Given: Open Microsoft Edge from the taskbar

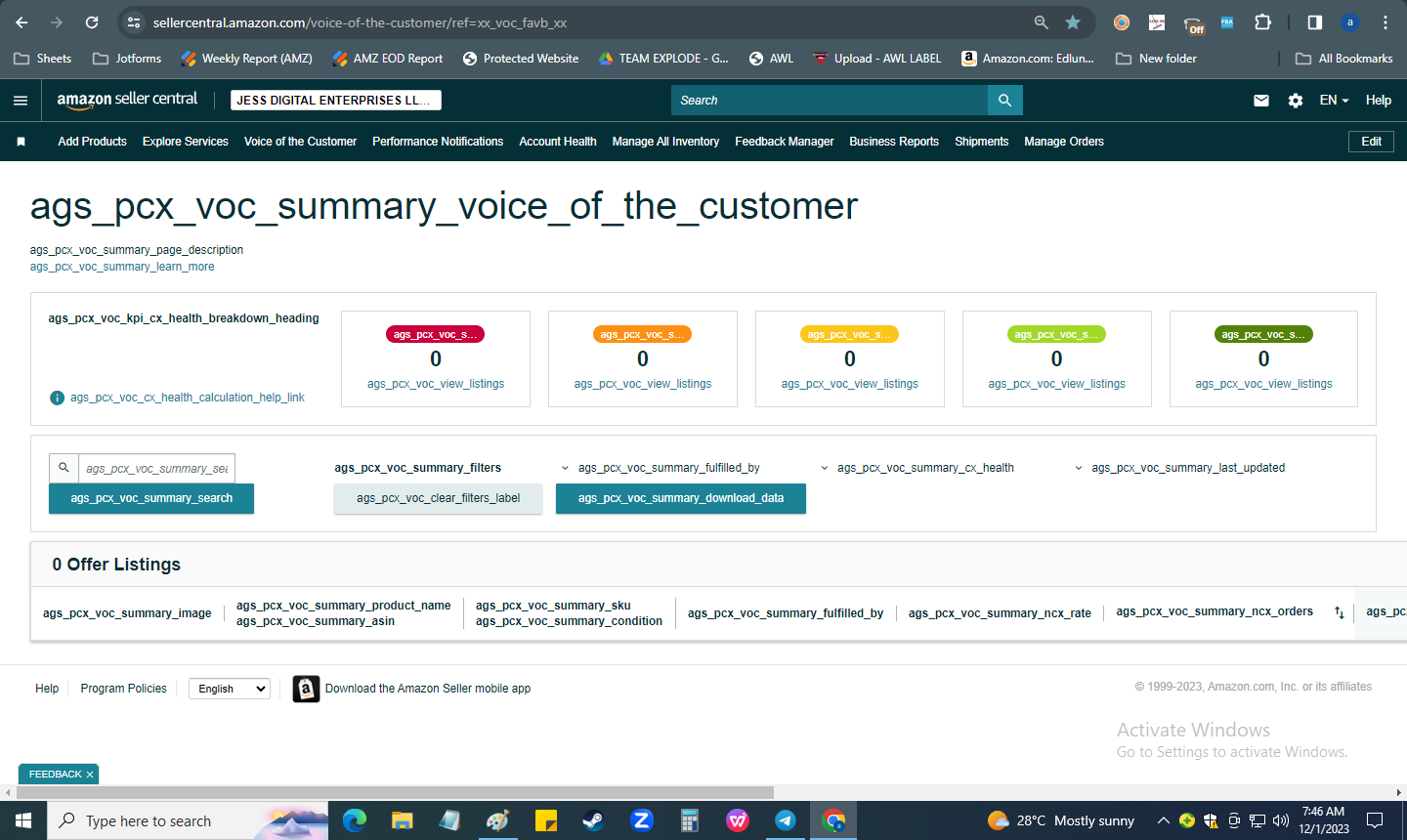Looking at the screenshot, I should pos(355,820).
